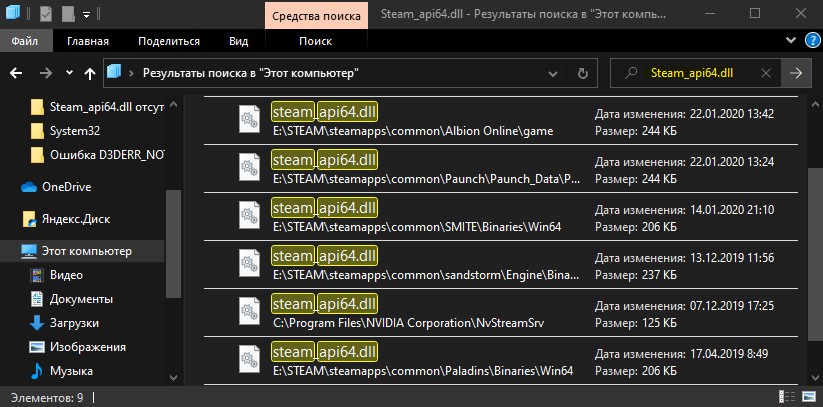Image resolution: width=823 pixels, height=407 pixels.
Task: Open OneDrive in the navigation pane
Action: (x=66, y=187)
